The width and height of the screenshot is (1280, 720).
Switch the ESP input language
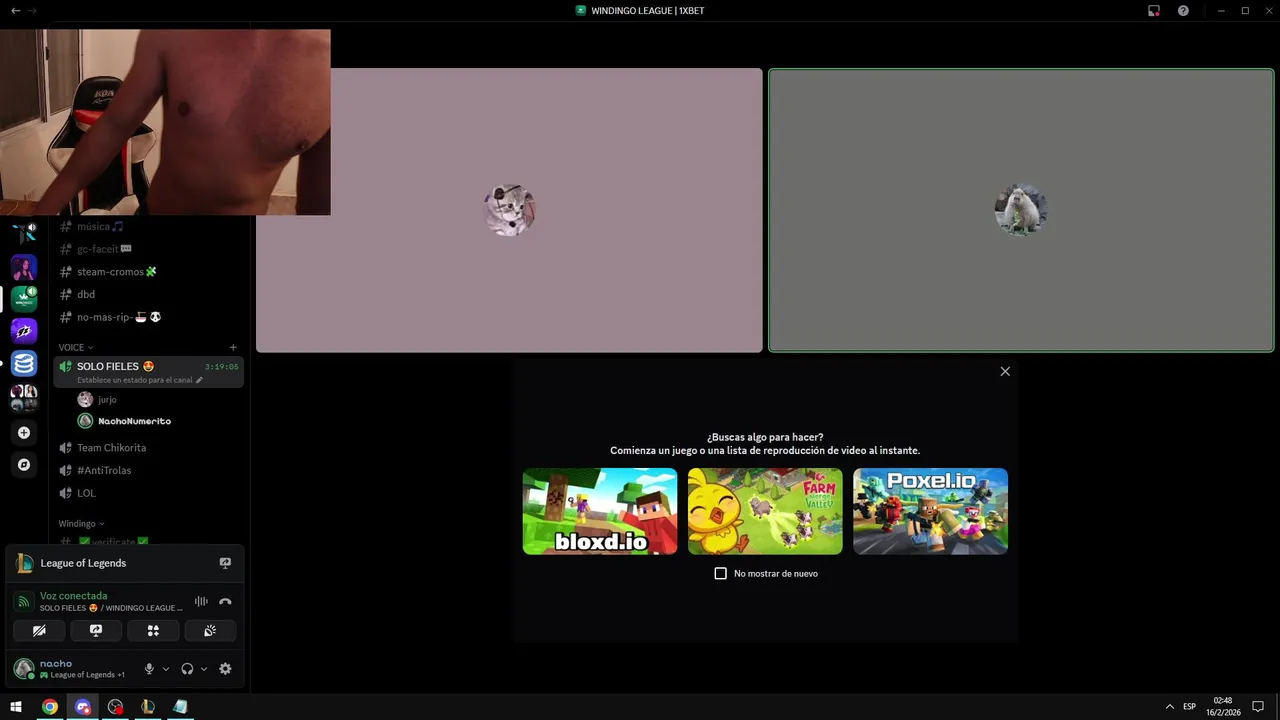[x=1189, y=706]
